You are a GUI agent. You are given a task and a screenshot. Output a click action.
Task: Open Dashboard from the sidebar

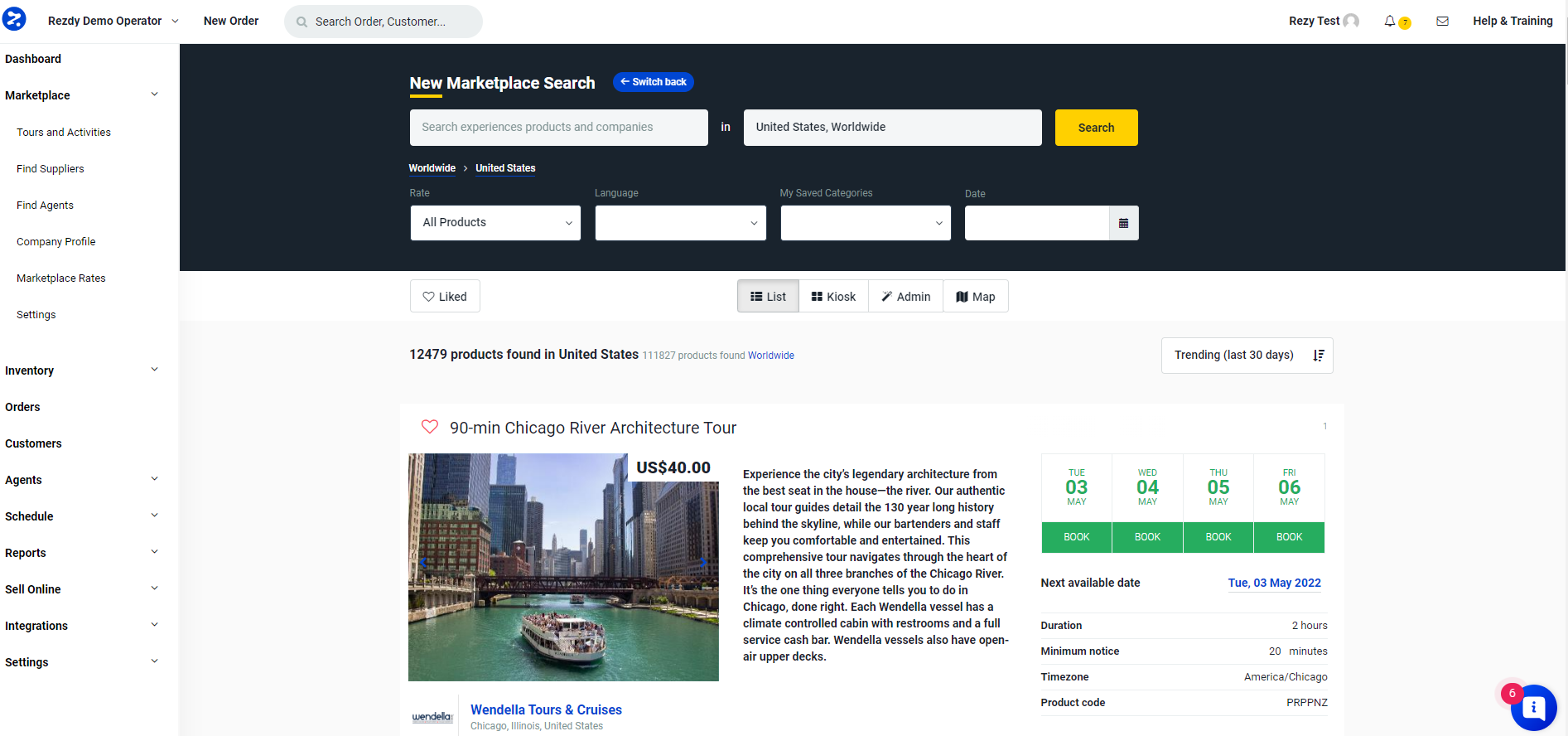point(33,59)
